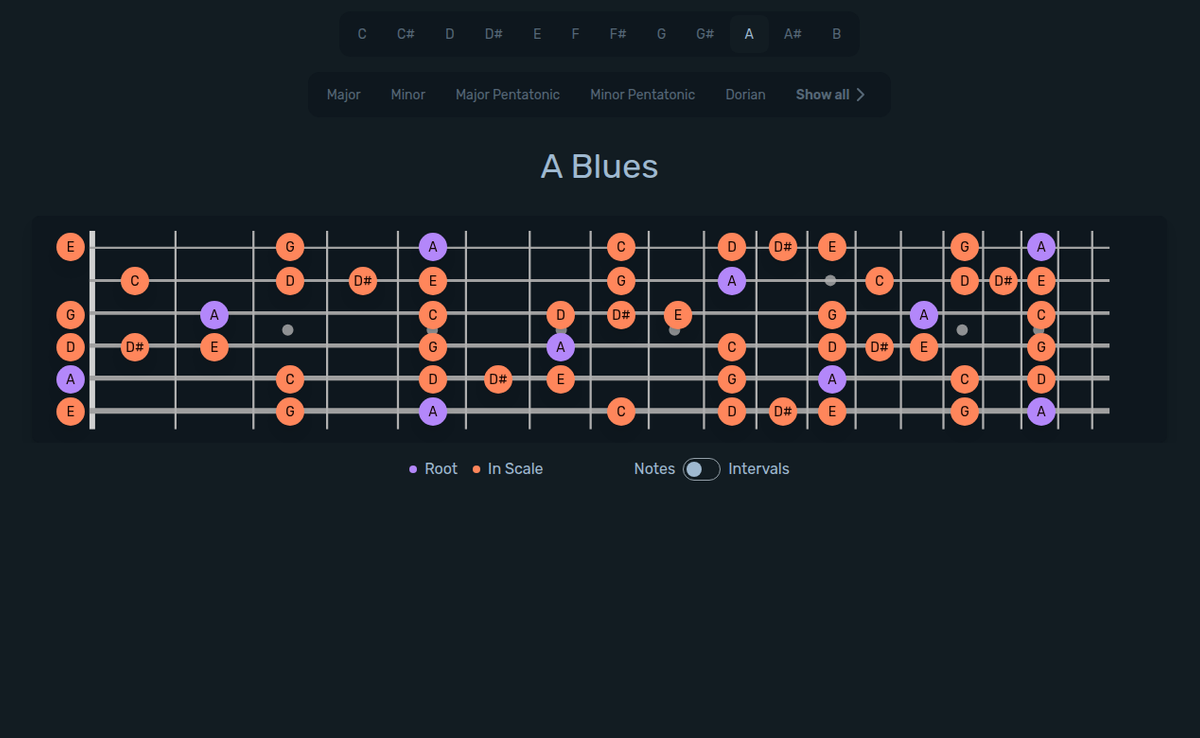Select the C# key tab
The height and width of the screenshot is (738, 1200).
click(x=405, y=33)
